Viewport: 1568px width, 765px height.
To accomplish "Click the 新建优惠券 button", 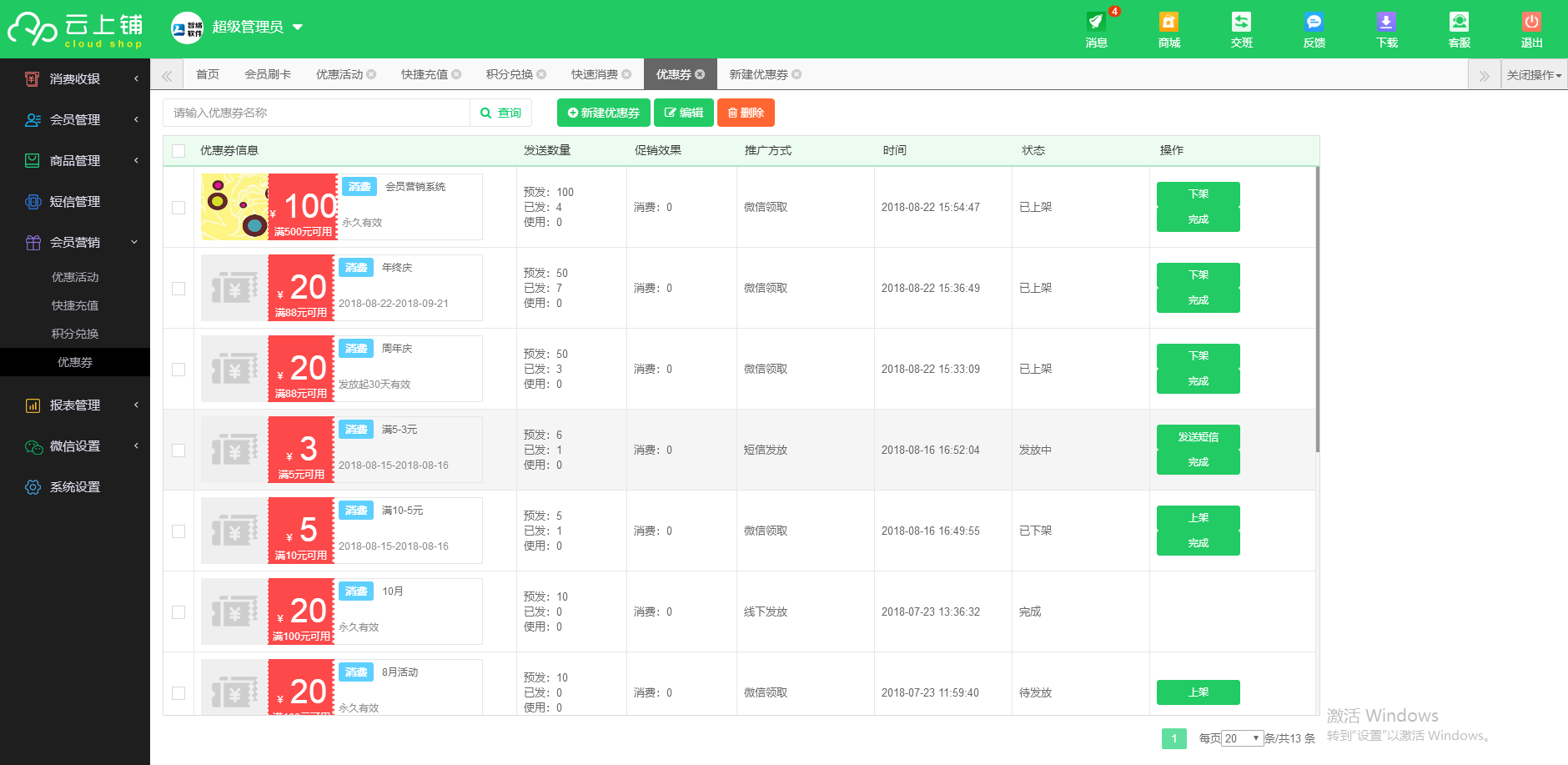I will coord(604,113).
